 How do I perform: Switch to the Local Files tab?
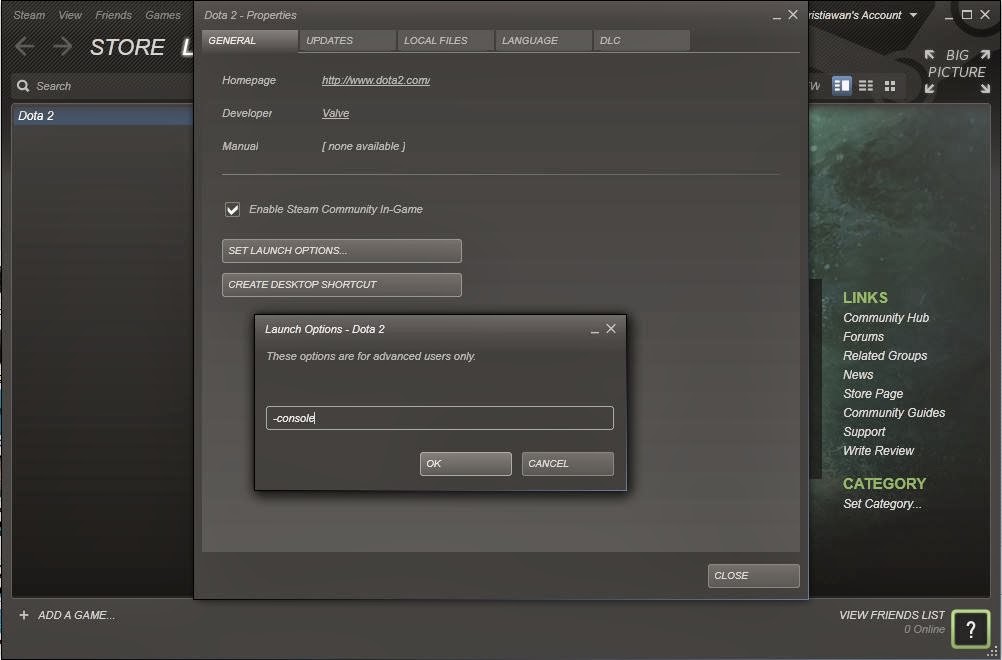[x=445, y=40]
